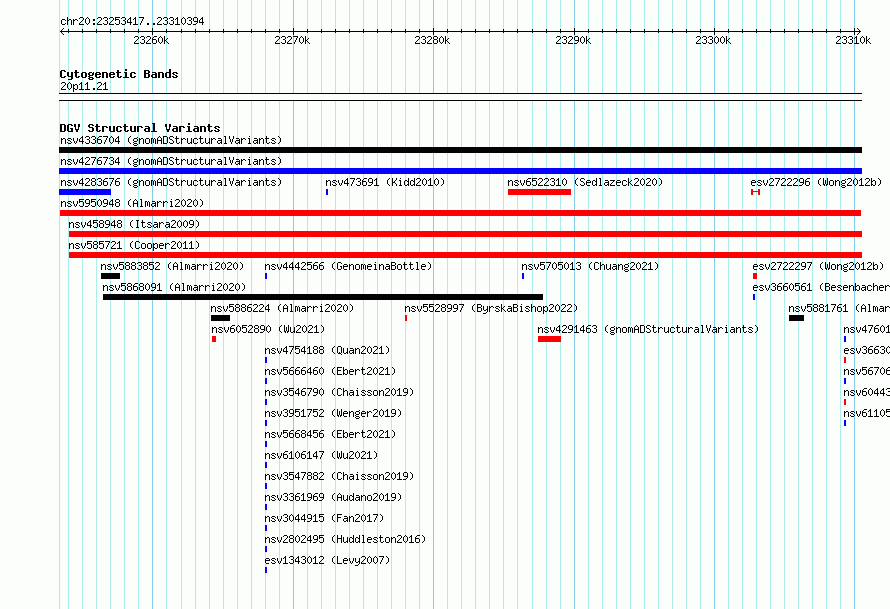The width and height of the screenshot is (890, 609).
Task: Select the long blue nsv4276734 bar
Action: (x=460, y=171)
